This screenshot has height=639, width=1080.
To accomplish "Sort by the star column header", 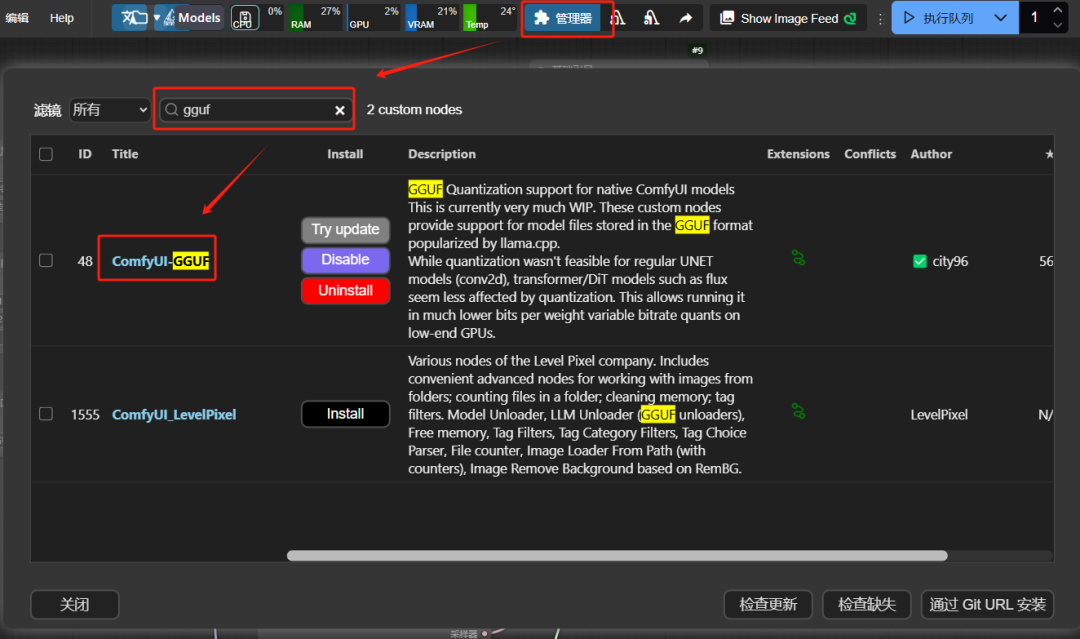I will (x=1049, y=154).
